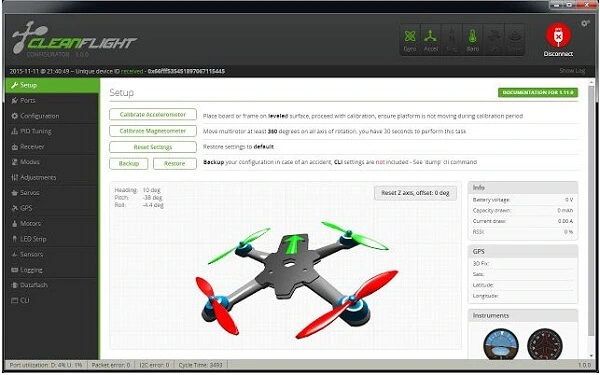Click the Info panel header
Viewport: 600px width, 375px height.
[x=523, y=188]
